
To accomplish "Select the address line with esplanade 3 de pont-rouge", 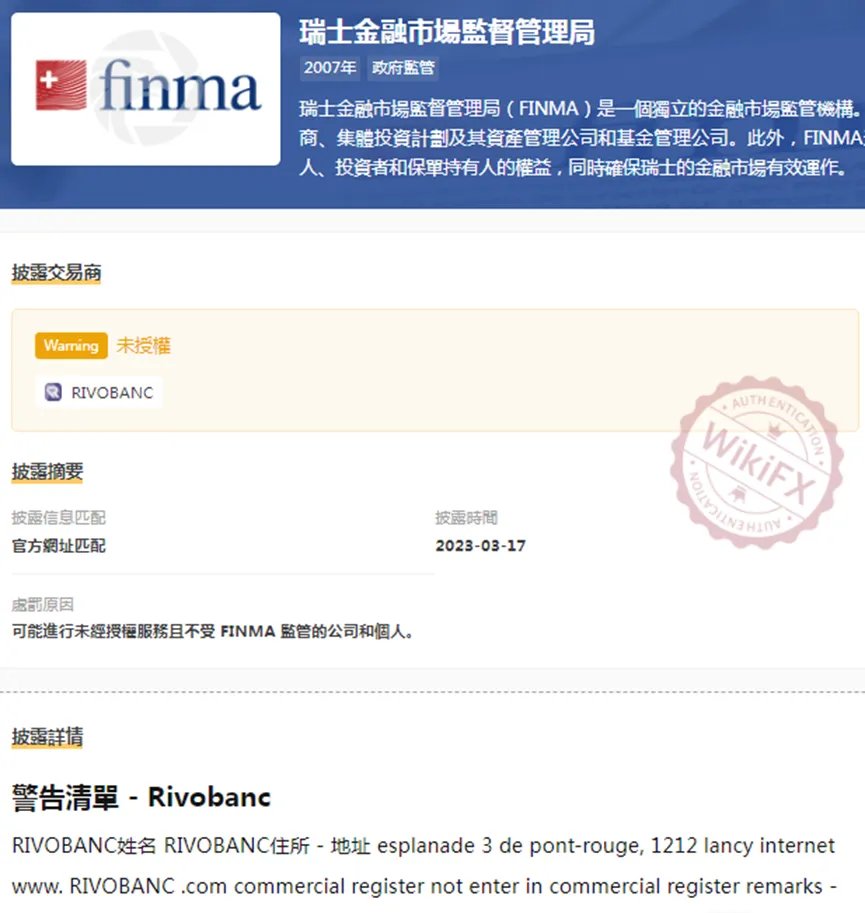I will (423, 845).
